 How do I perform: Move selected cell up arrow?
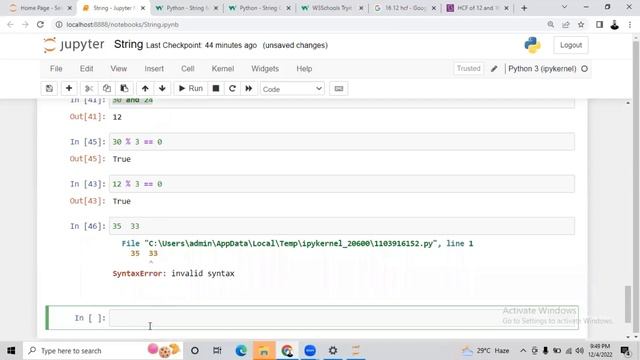[145, 89]
